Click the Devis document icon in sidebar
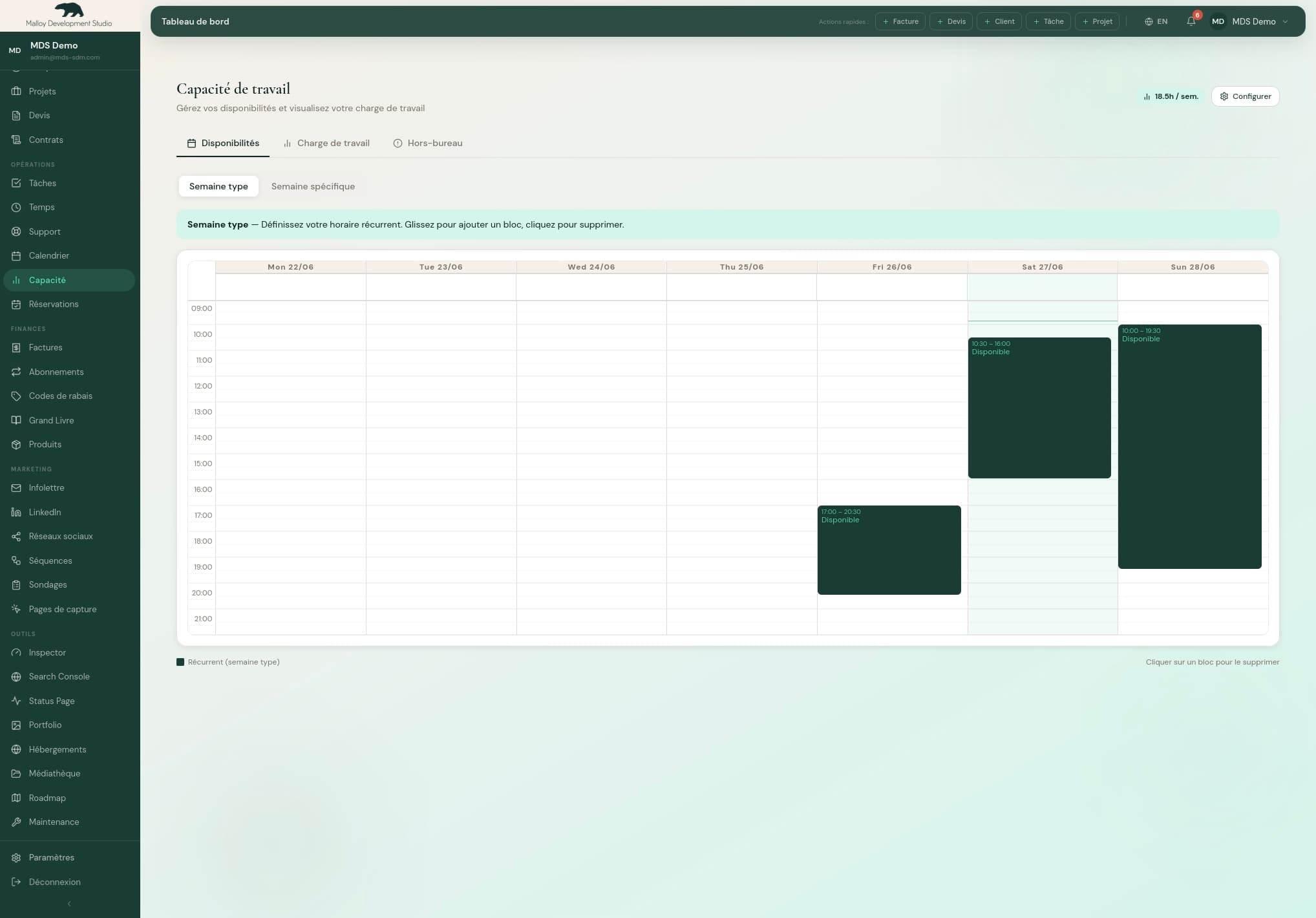The image size is (1316, 918). click(16, 115)
